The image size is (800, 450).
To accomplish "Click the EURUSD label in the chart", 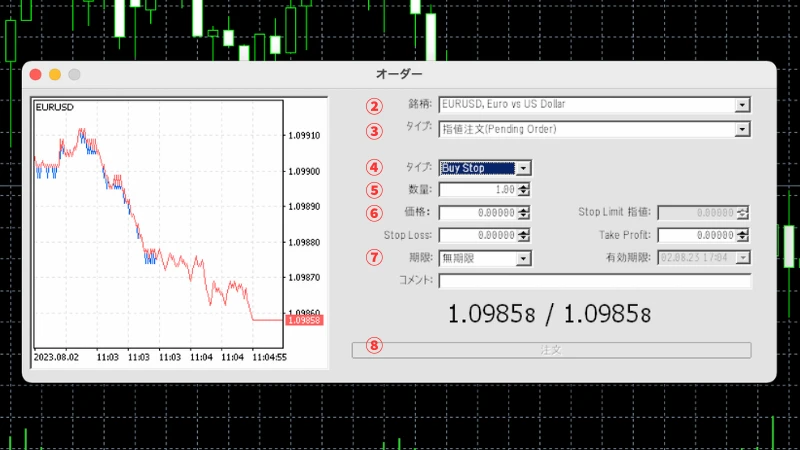I will [x=55, y=107].
